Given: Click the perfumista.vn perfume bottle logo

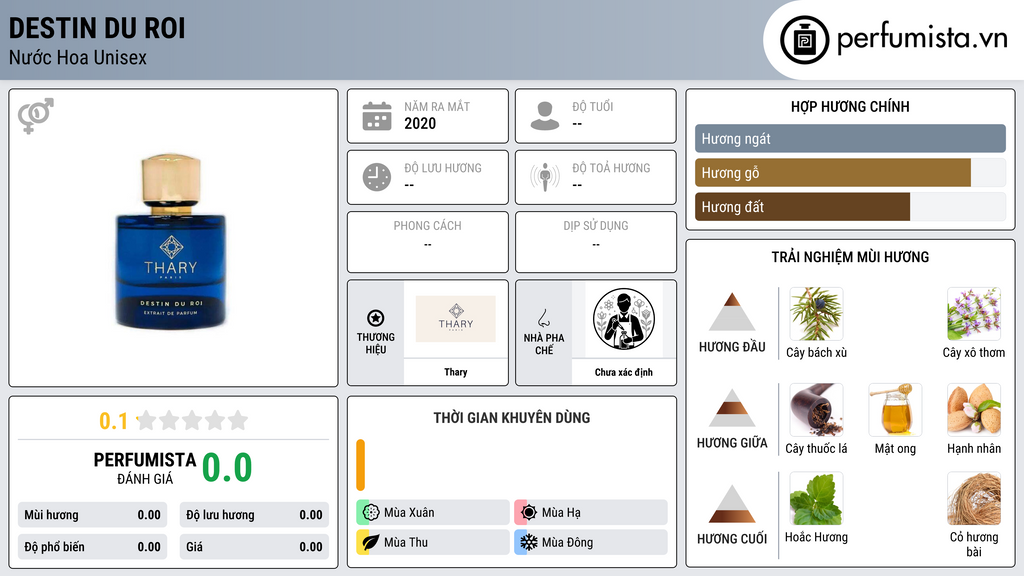Looking at the screenshot, I should click(x=804, y=40).
